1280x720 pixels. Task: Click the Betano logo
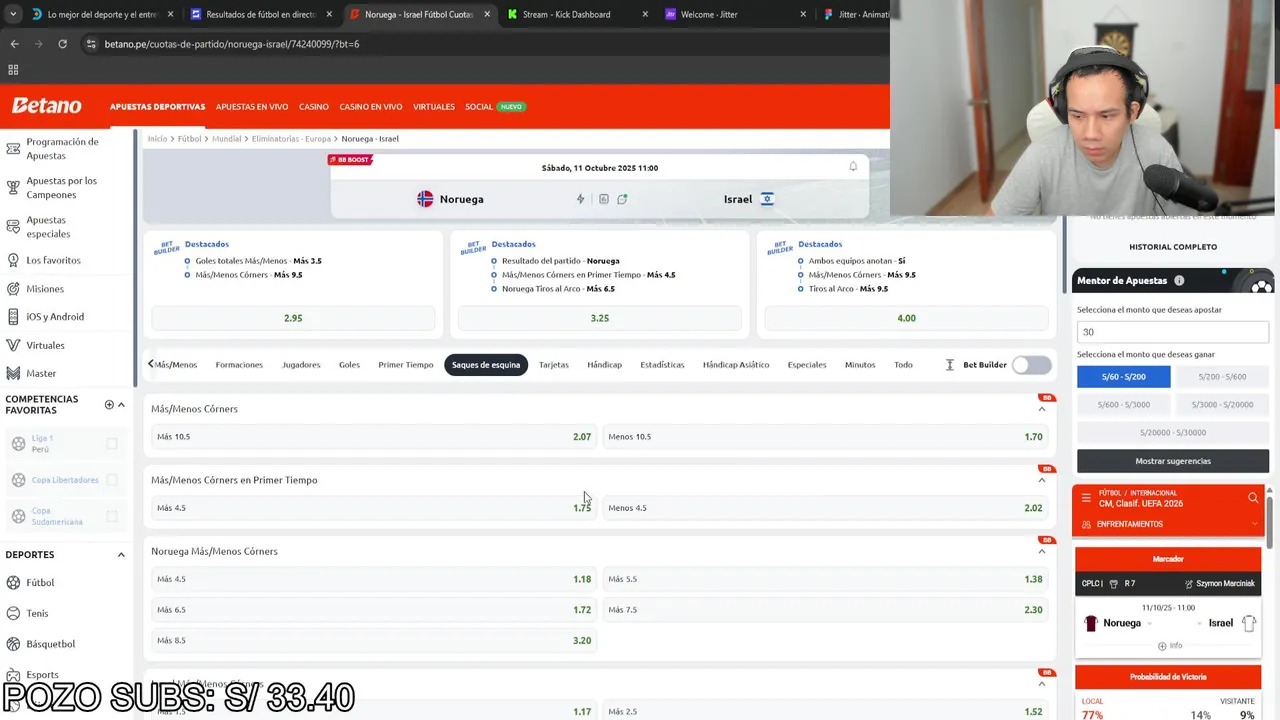46,106
